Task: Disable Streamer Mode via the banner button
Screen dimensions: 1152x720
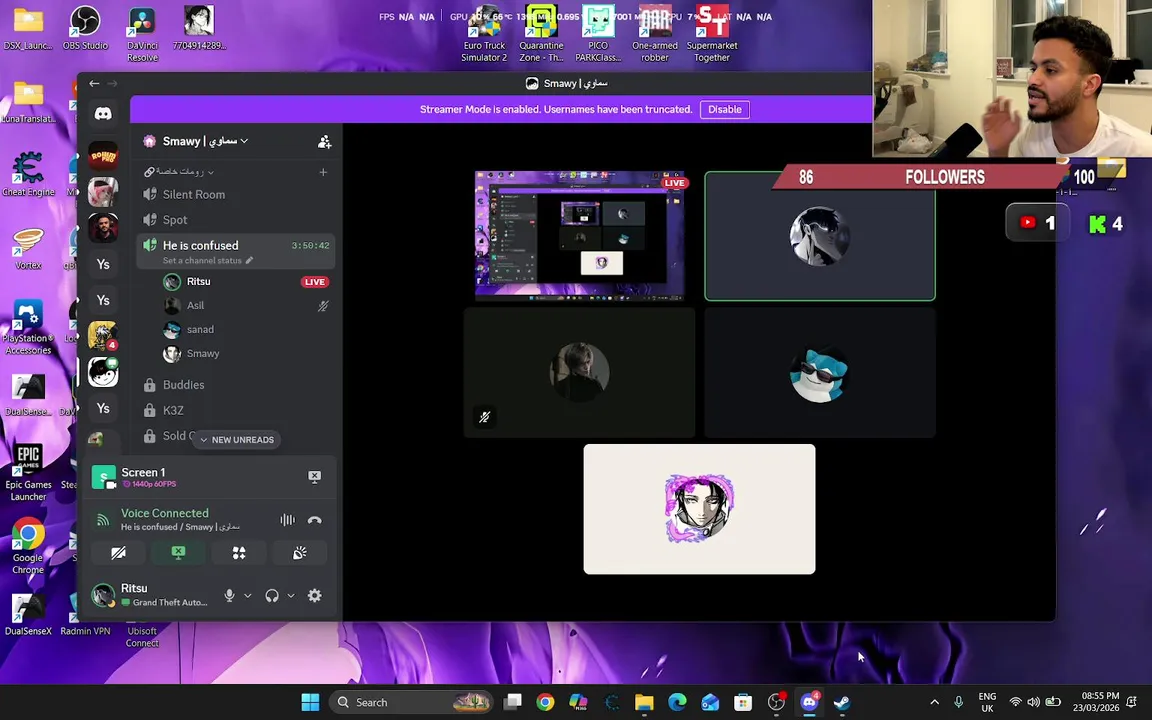Action: pos(724,109)
